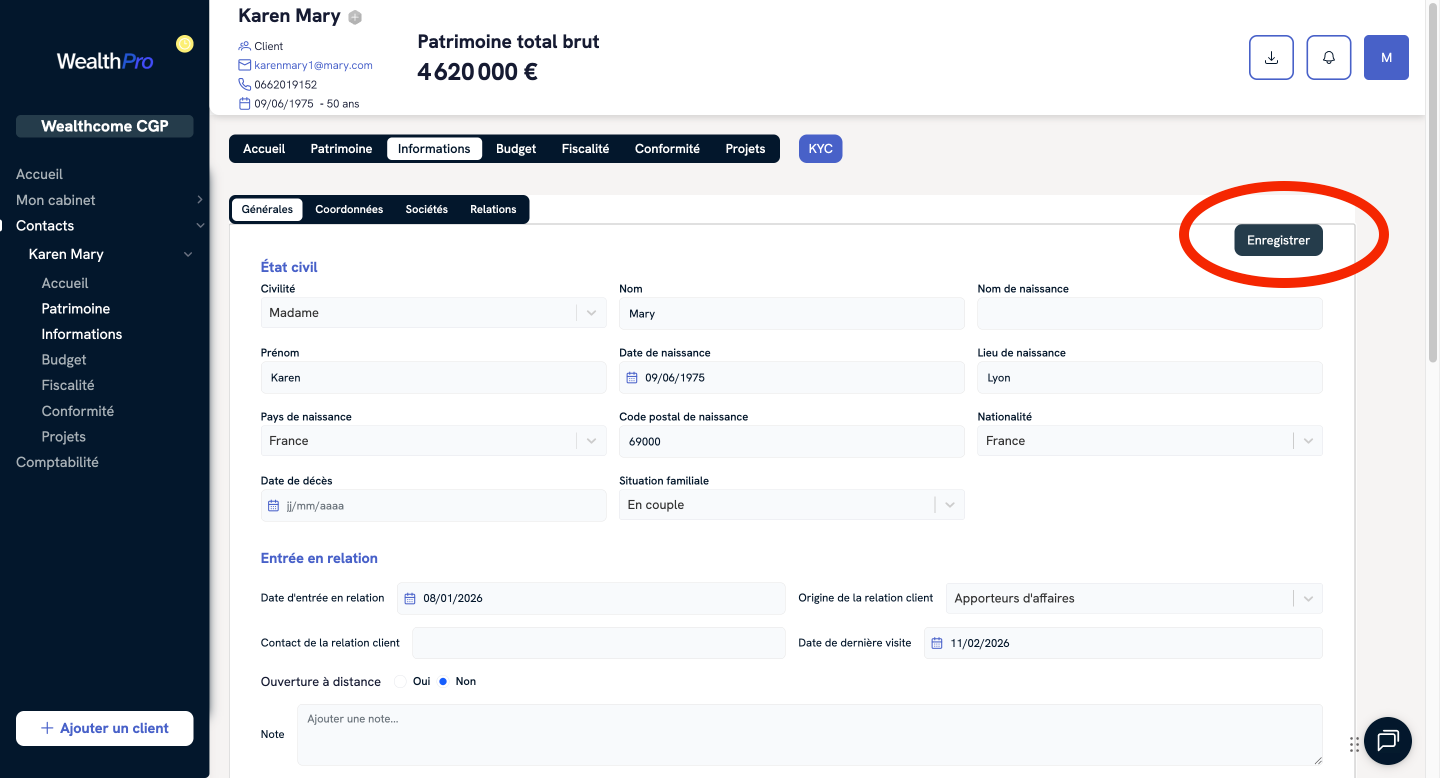Select Oui for Ouverture à distance
The height and width of the screenshot is (778, 1442).
tap(401, 682)
